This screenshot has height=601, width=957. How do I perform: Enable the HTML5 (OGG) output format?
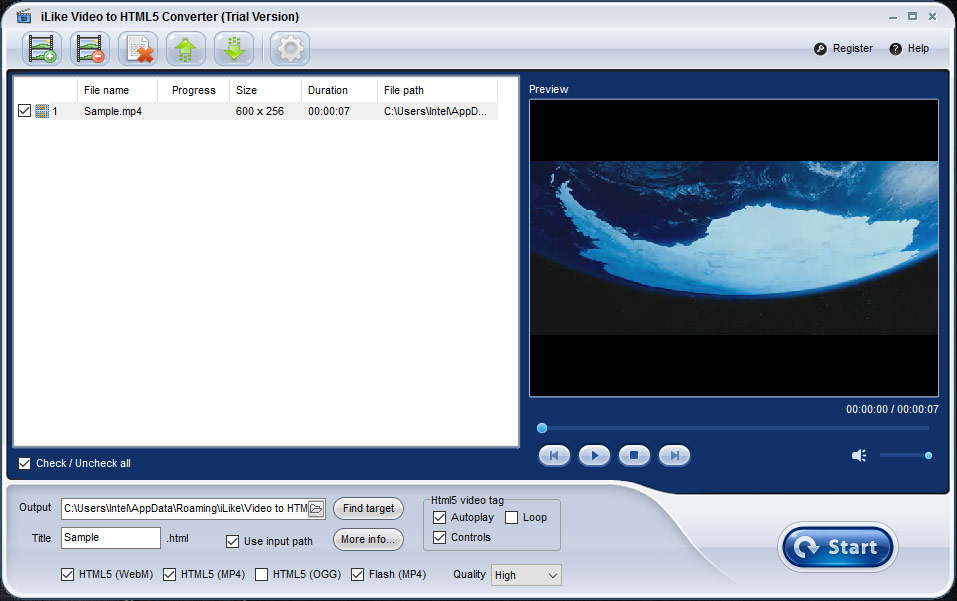pyautogui.click(x=262, y=575)
